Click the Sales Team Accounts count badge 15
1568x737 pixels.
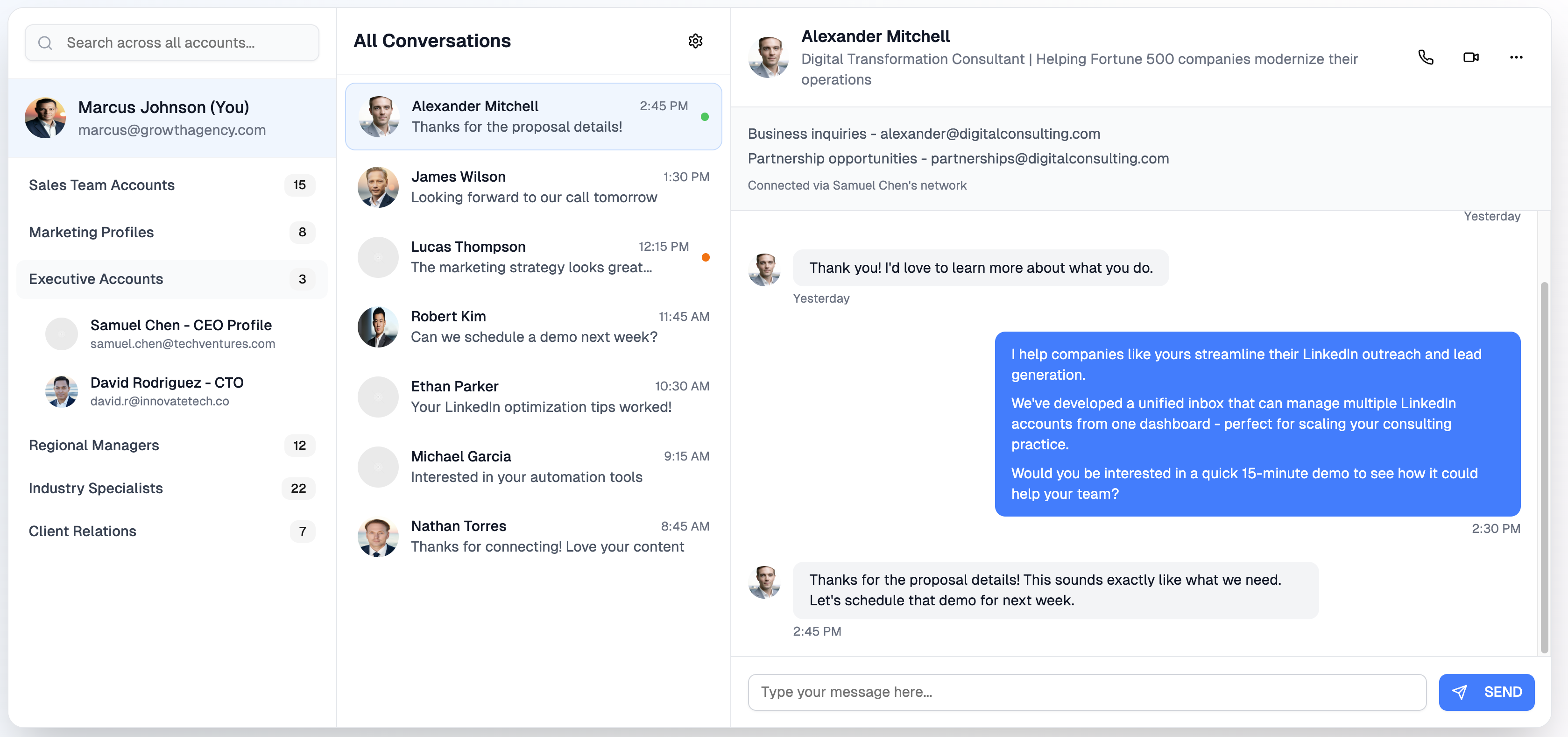tap(299, 185)
